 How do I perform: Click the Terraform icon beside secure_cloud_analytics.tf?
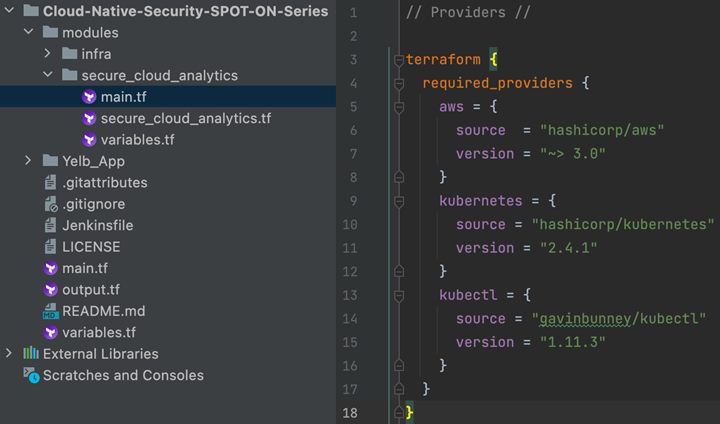[x=89, y=118]
